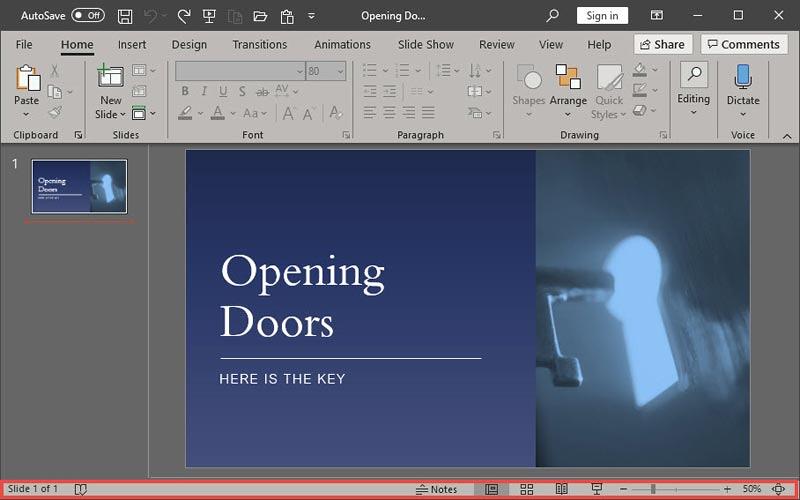Start presentation from beginning icon

point(209,16)
